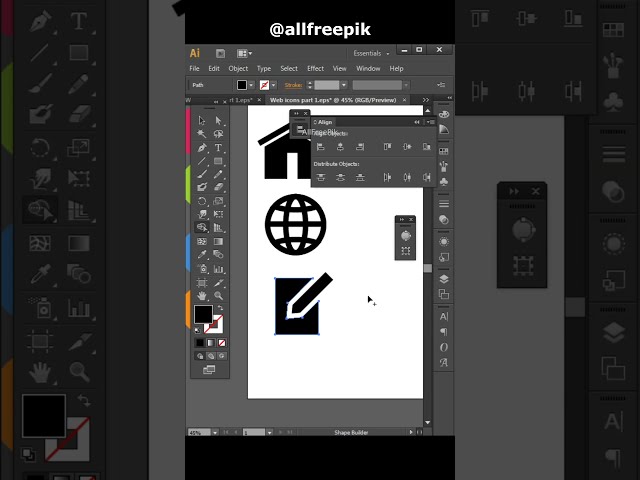Open the File menu

point(194,69)
